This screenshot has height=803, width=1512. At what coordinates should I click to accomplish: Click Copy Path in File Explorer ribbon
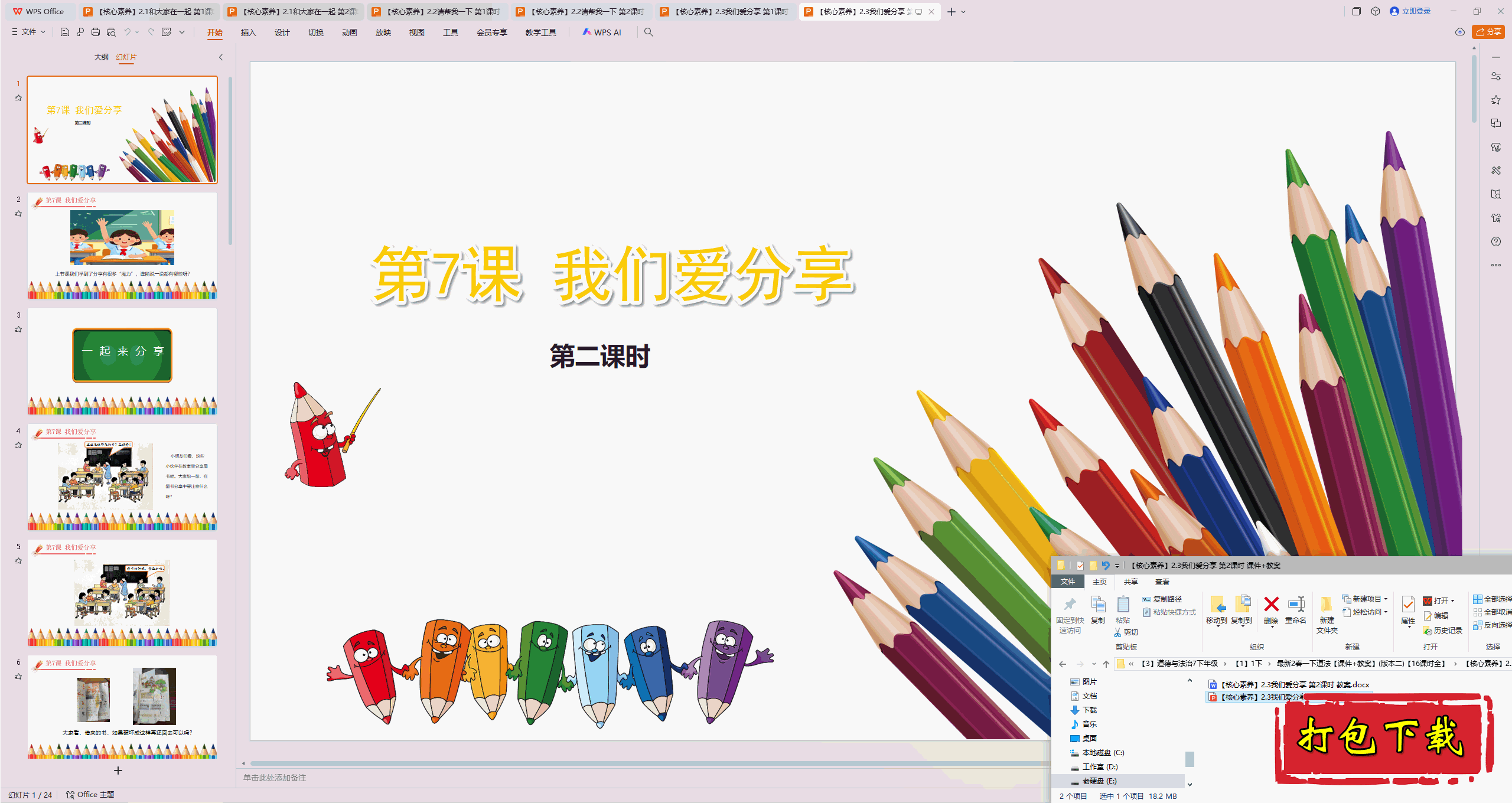coord(1162,599)
